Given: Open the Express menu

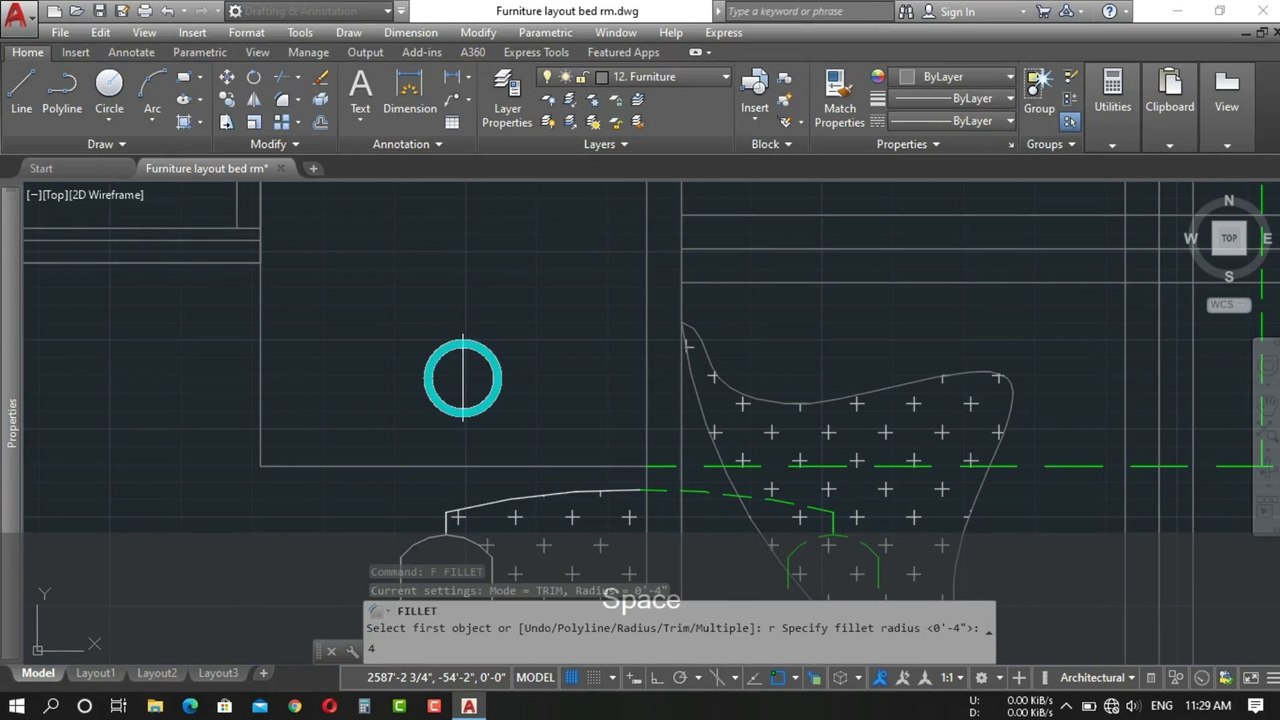Looking at the screenshot, I should pyautogui.click(x=723, y=32).
